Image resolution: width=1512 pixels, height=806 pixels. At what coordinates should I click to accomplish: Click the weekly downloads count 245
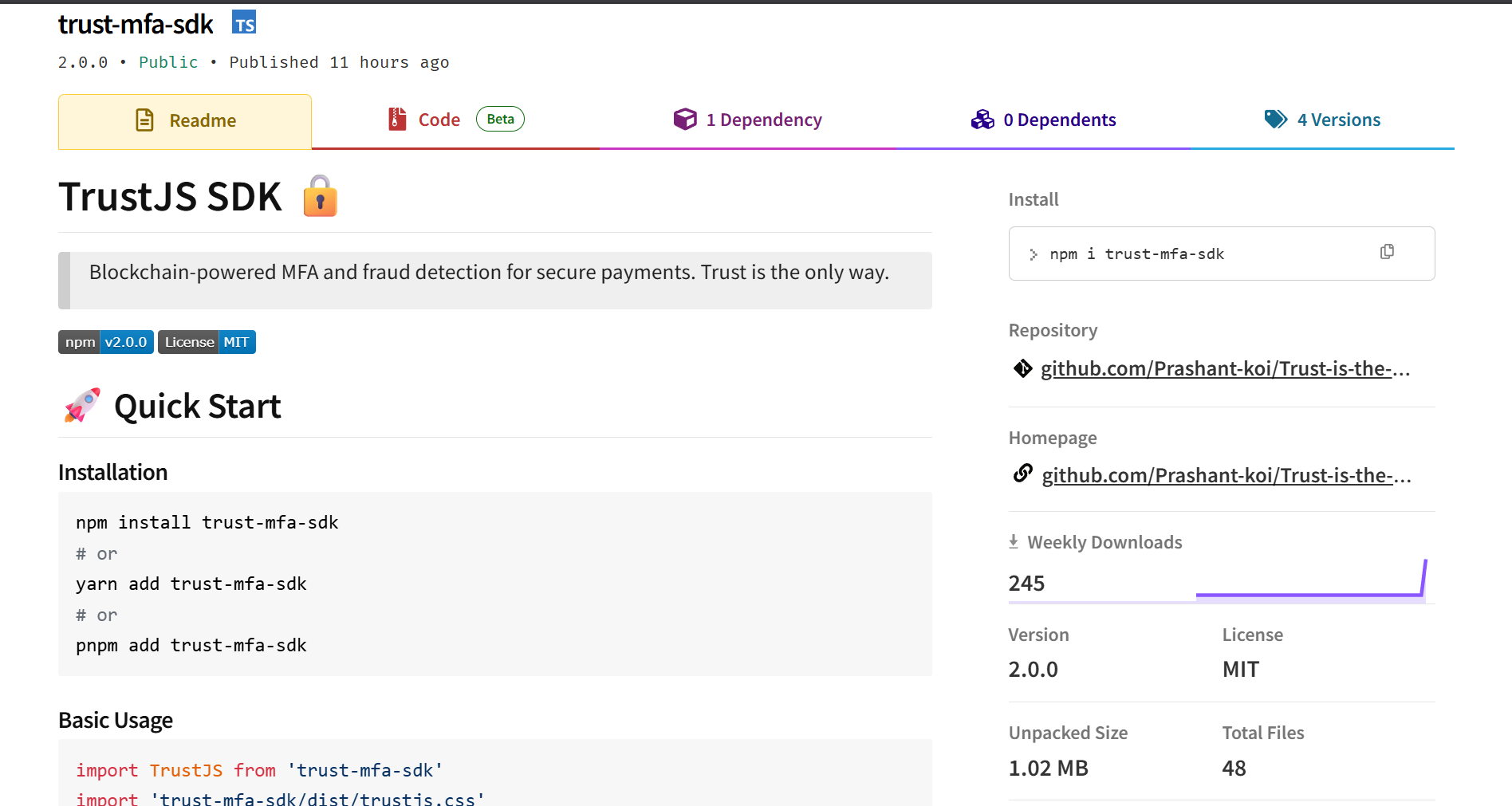1026,583
